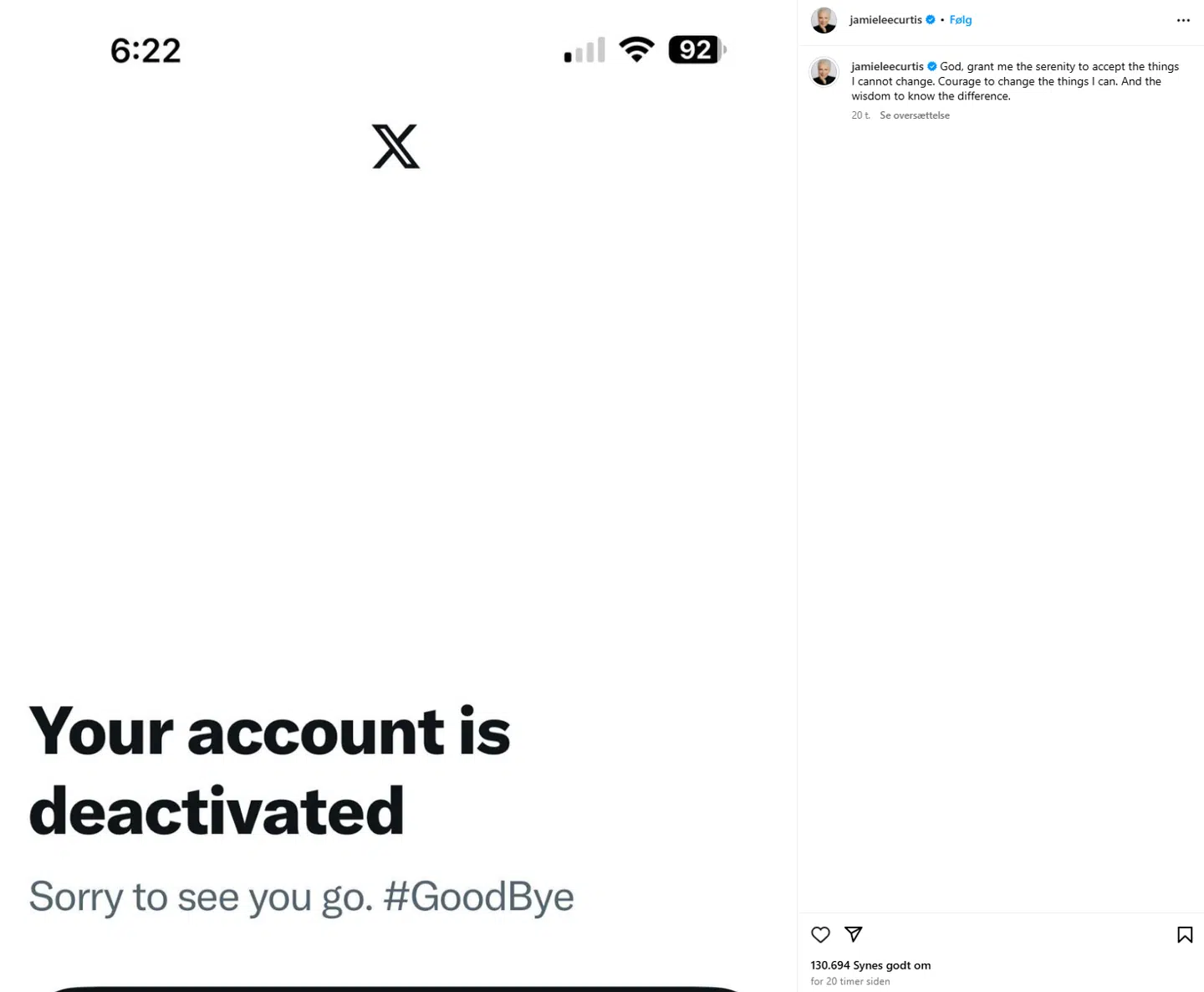Click the battery indicator showing 92

pyautogui.click(x=696, y=50)
